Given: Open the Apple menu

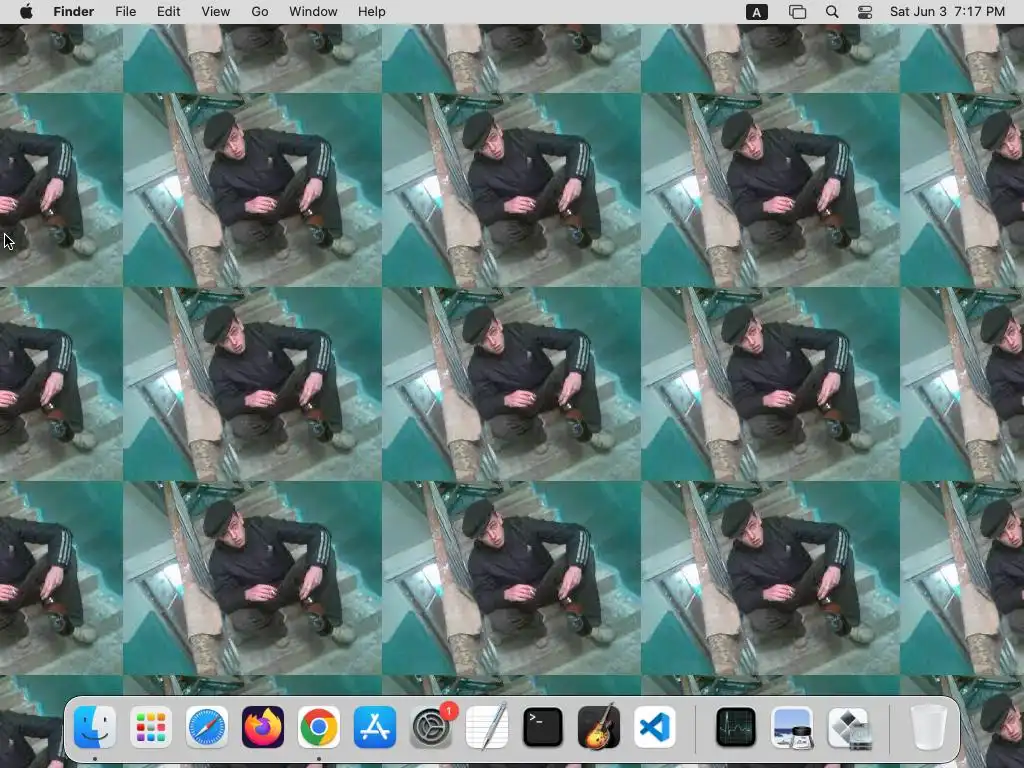Looking at the screenshot, I should (26, 12).
